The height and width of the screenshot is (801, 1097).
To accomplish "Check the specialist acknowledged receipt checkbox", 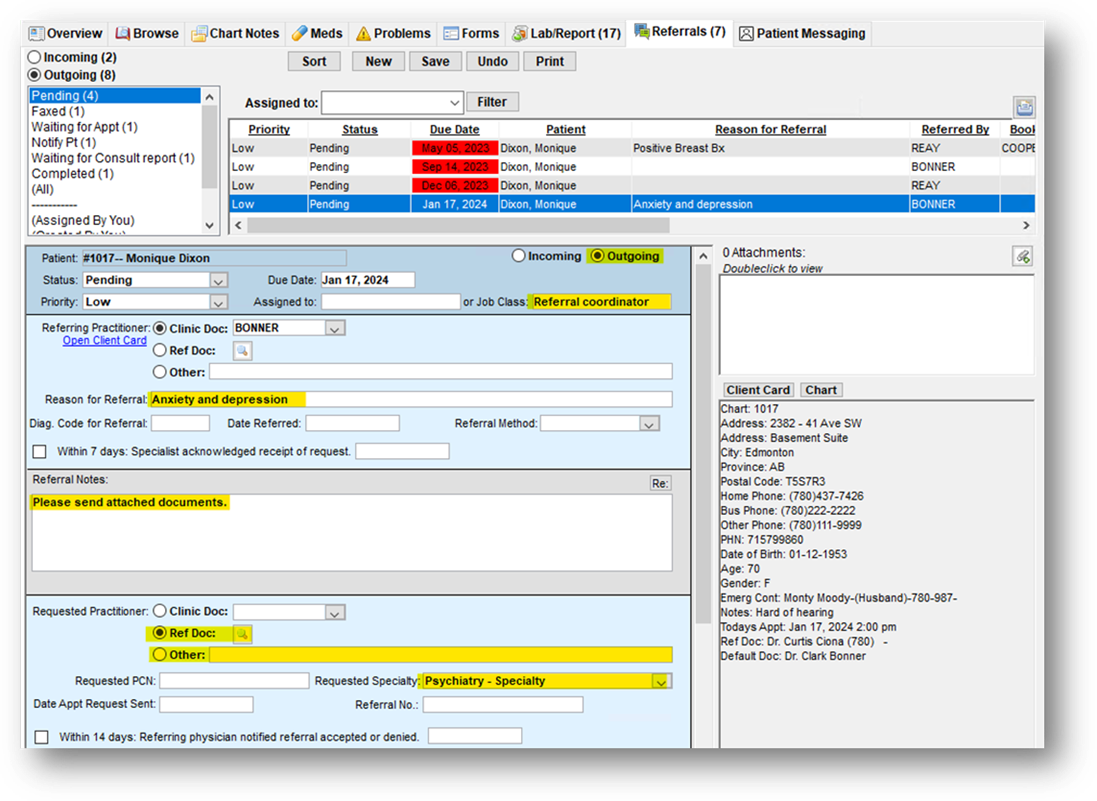I will click(x=39, y=450).
